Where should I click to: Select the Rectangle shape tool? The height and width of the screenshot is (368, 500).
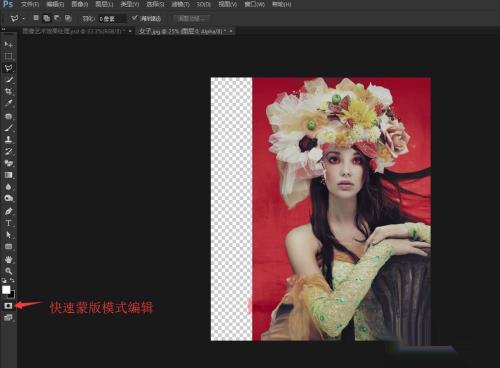click(x=8, y=247)
